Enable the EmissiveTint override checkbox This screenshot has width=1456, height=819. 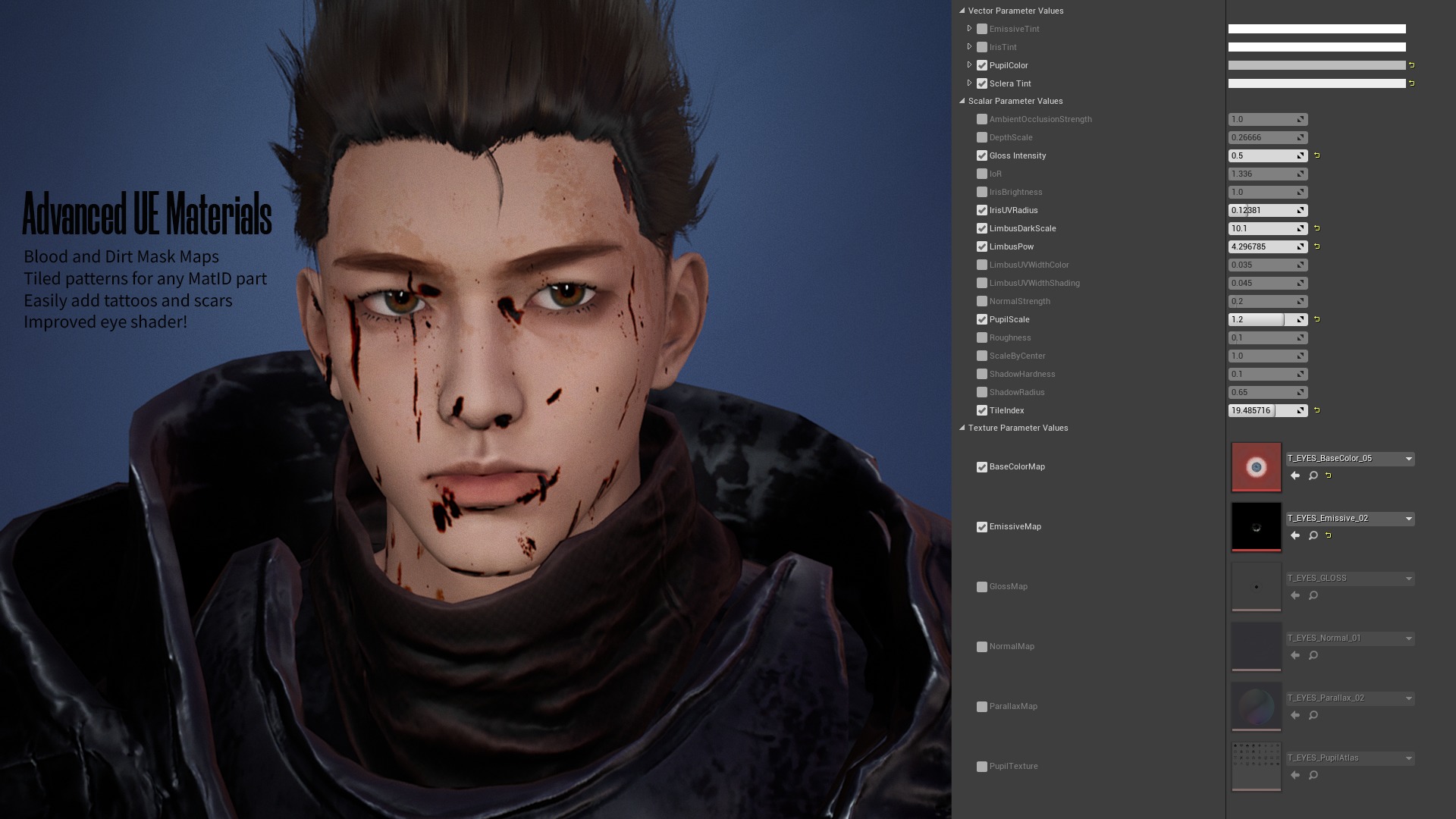pyautogui.click(x=982, y=29)
